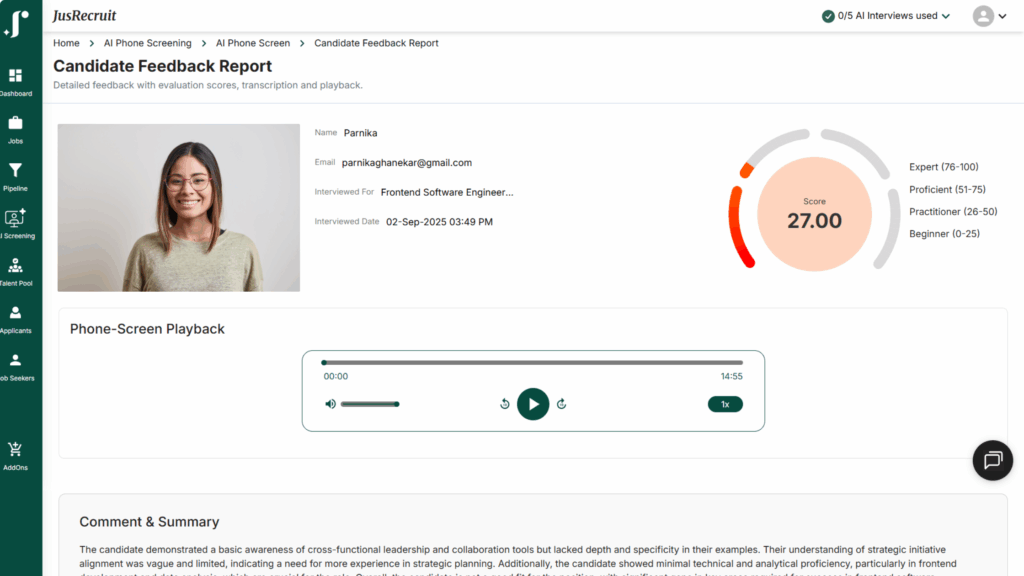Play the phone-screen recording
Viewport: 1024px width, 576px height.
pyautogui.click(x=533, y=404)
